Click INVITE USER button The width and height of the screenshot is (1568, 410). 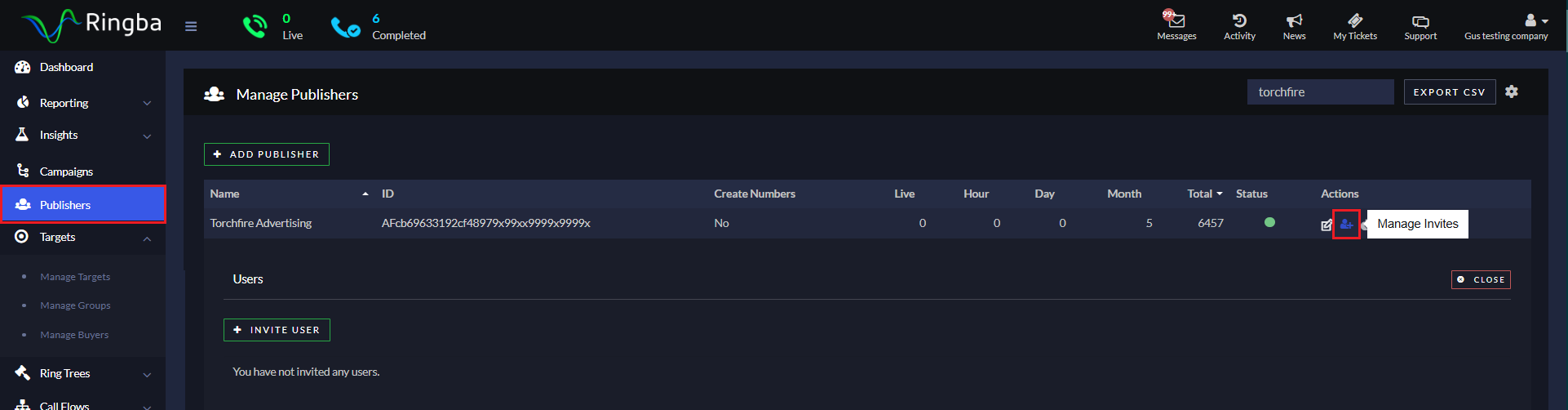click(277, 330)
